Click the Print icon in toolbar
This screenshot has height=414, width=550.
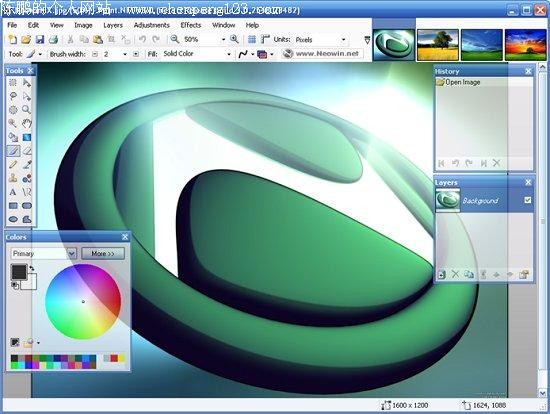(53, 39)
